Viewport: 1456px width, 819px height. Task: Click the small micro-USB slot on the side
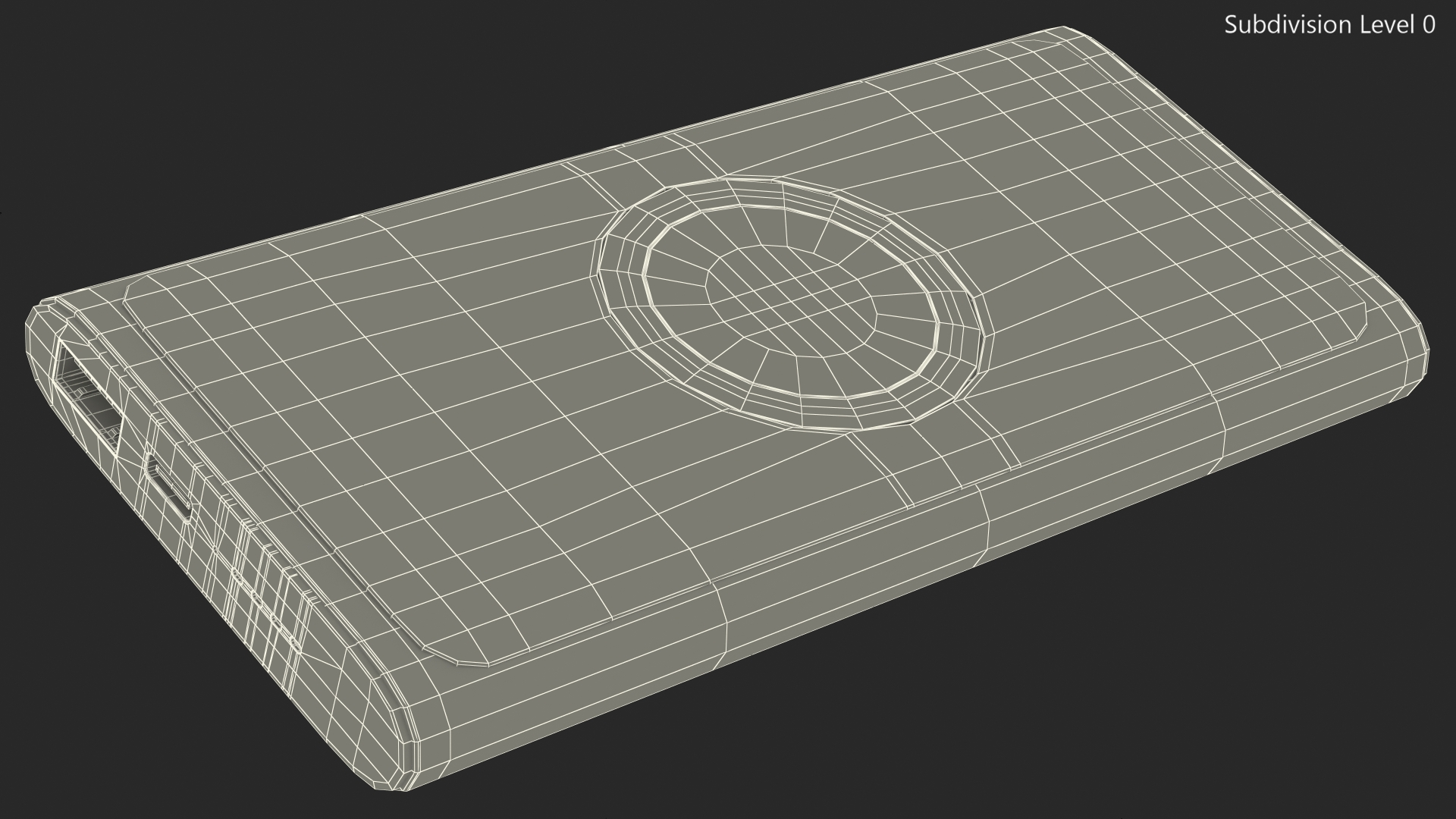point(169,489)
